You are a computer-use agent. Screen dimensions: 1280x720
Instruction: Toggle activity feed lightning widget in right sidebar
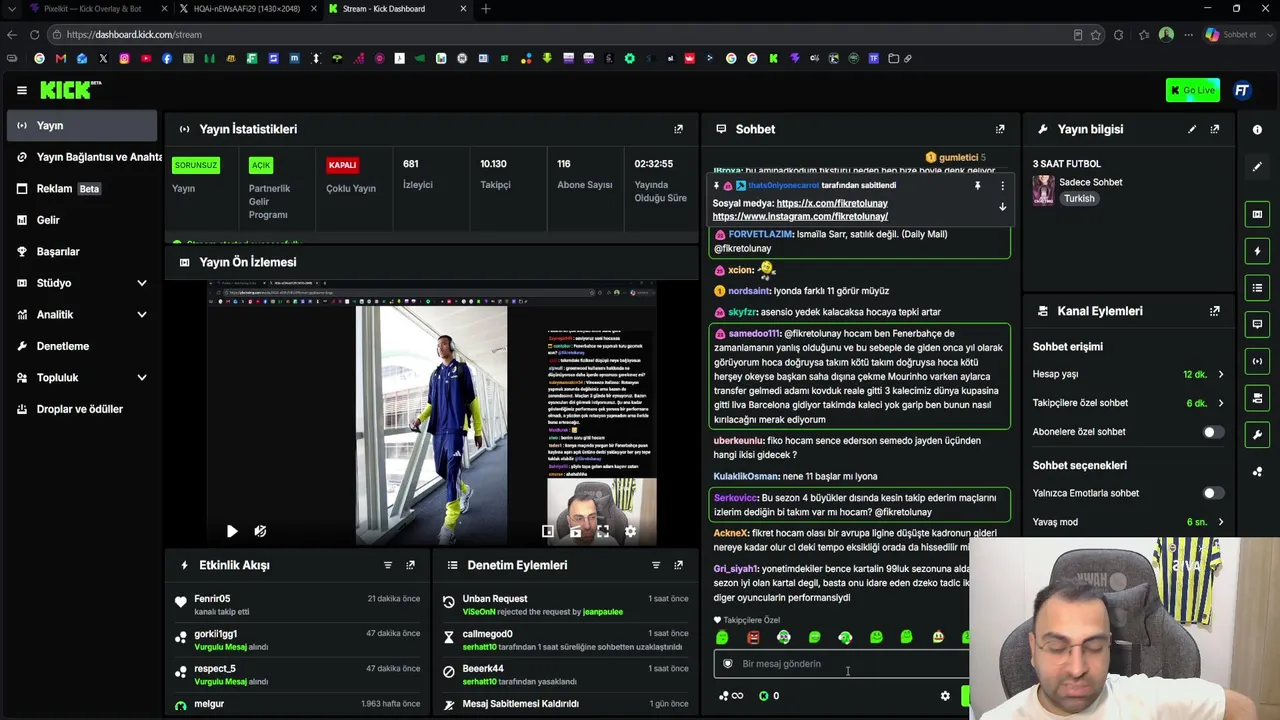1257,251
